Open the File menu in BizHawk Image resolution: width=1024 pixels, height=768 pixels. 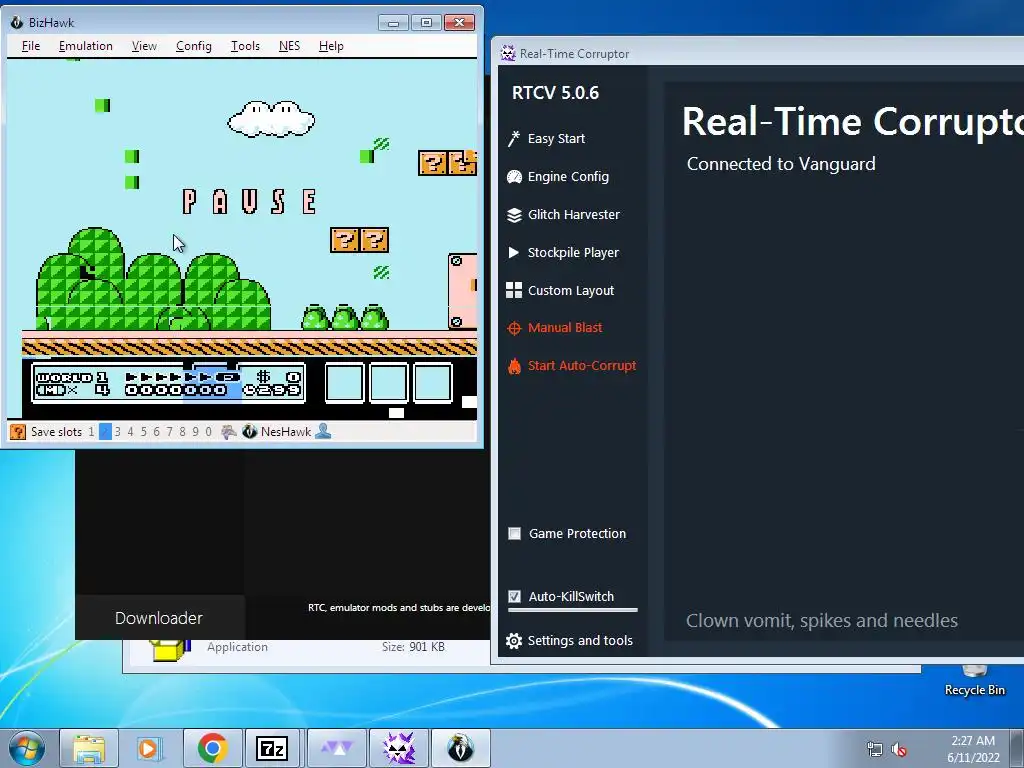31,46
